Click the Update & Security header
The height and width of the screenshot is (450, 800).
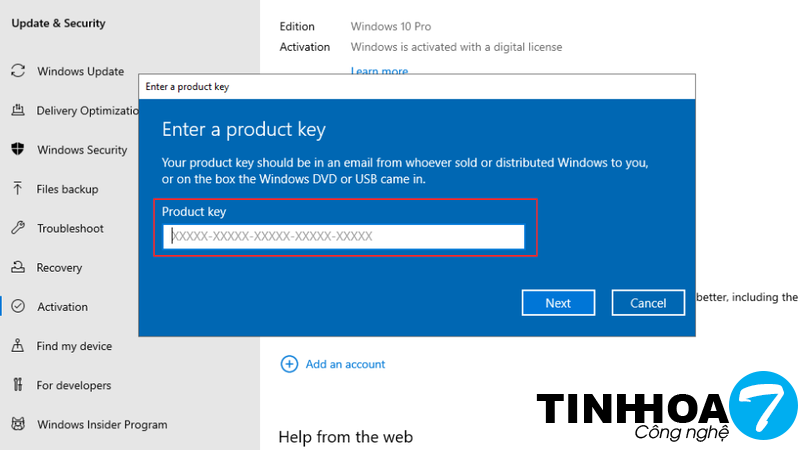[x=58, y=23]
